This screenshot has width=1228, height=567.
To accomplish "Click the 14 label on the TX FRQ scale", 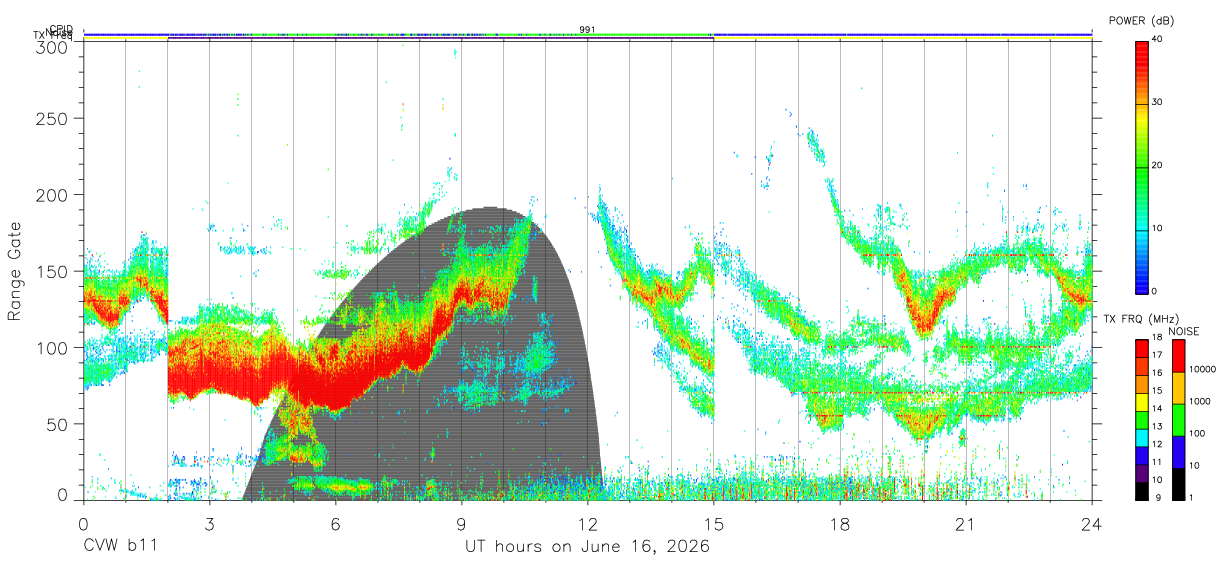I will point(1156,410).
